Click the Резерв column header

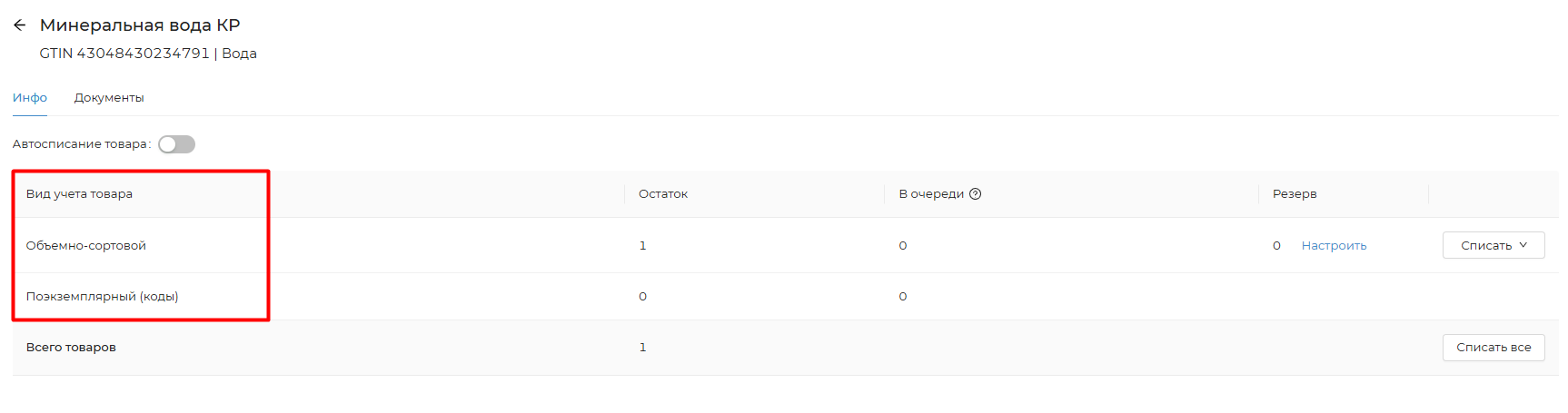[1294, 194]
